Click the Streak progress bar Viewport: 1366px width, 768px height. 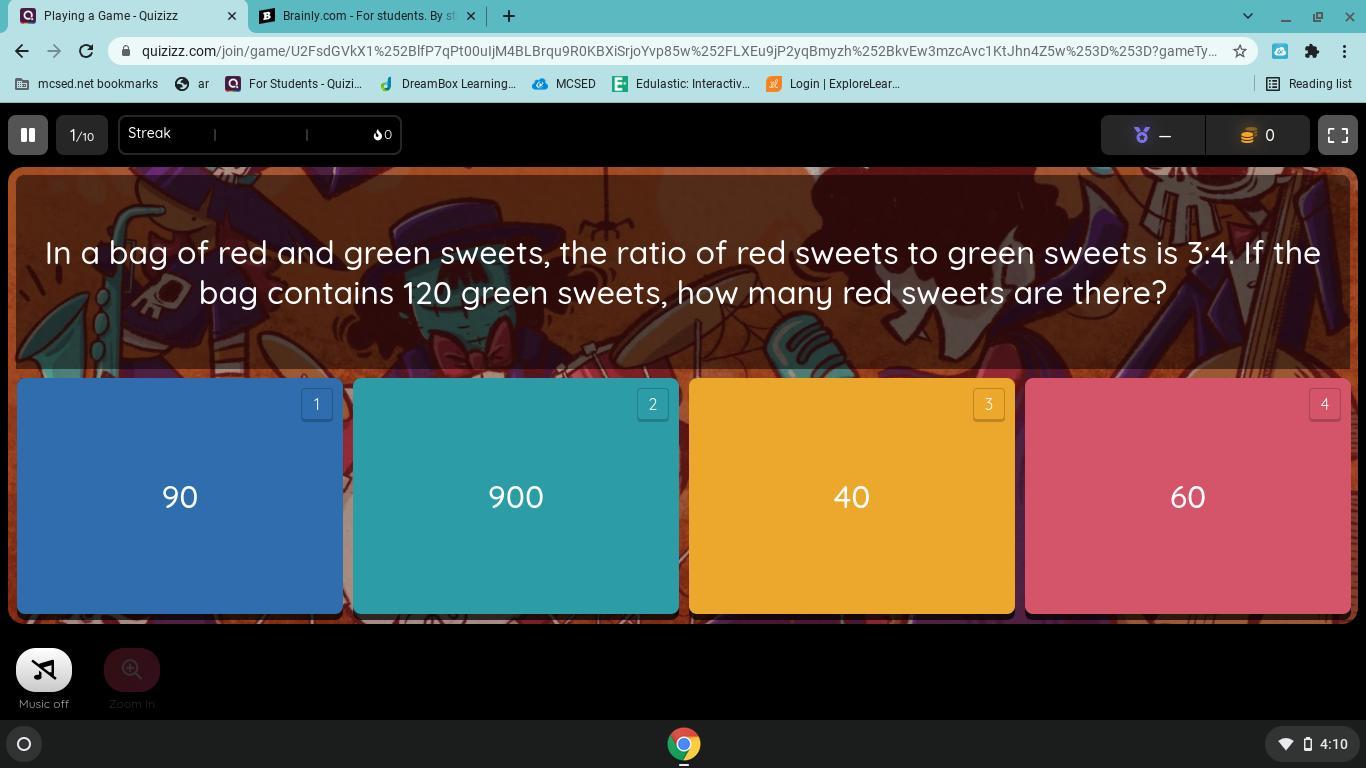point(260,135)
